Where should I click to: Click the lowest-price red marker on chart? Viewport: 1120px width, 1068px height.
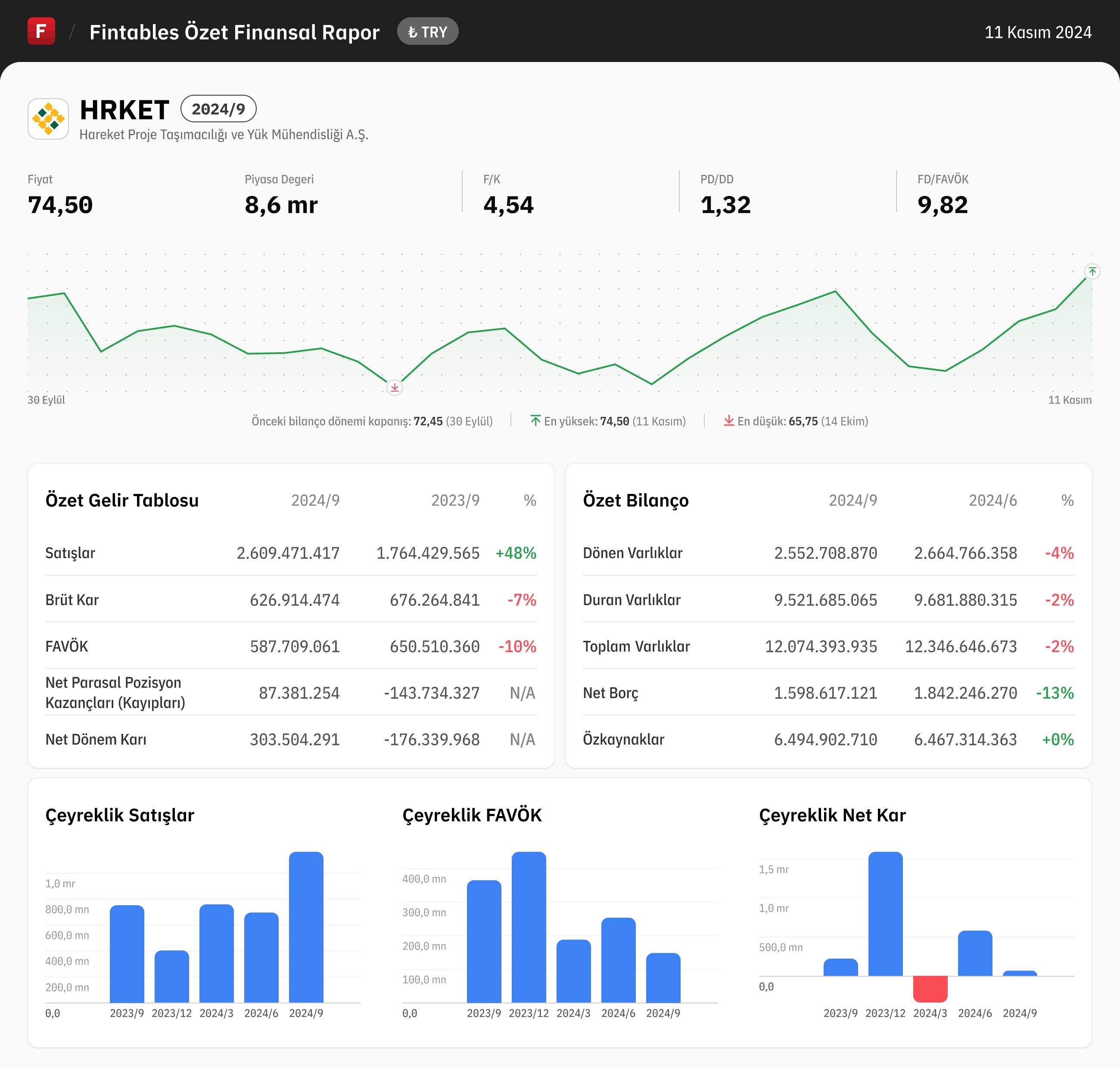point(394,388)
